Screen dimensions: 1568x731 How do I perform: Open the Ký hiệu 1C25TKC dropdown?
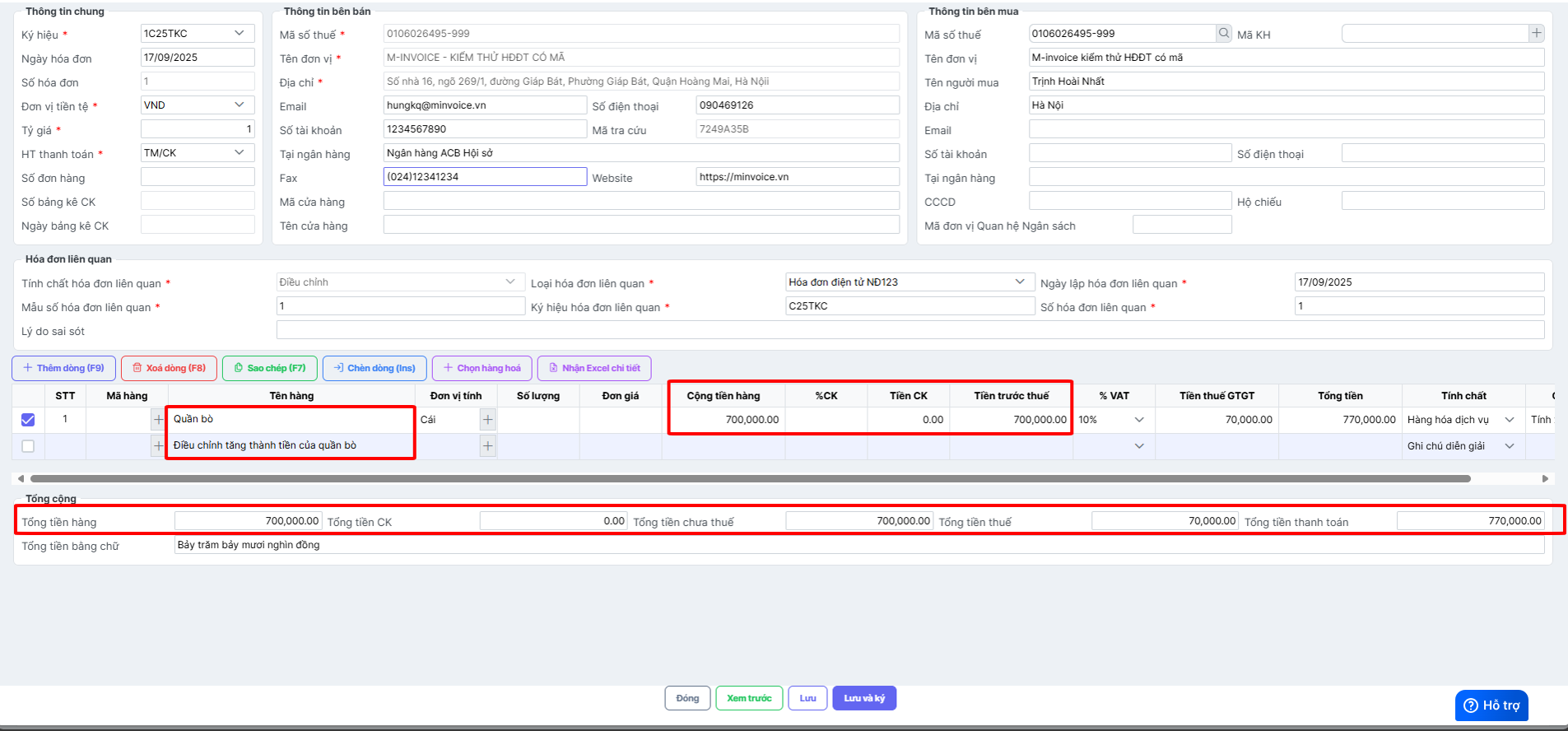[239, 34]
